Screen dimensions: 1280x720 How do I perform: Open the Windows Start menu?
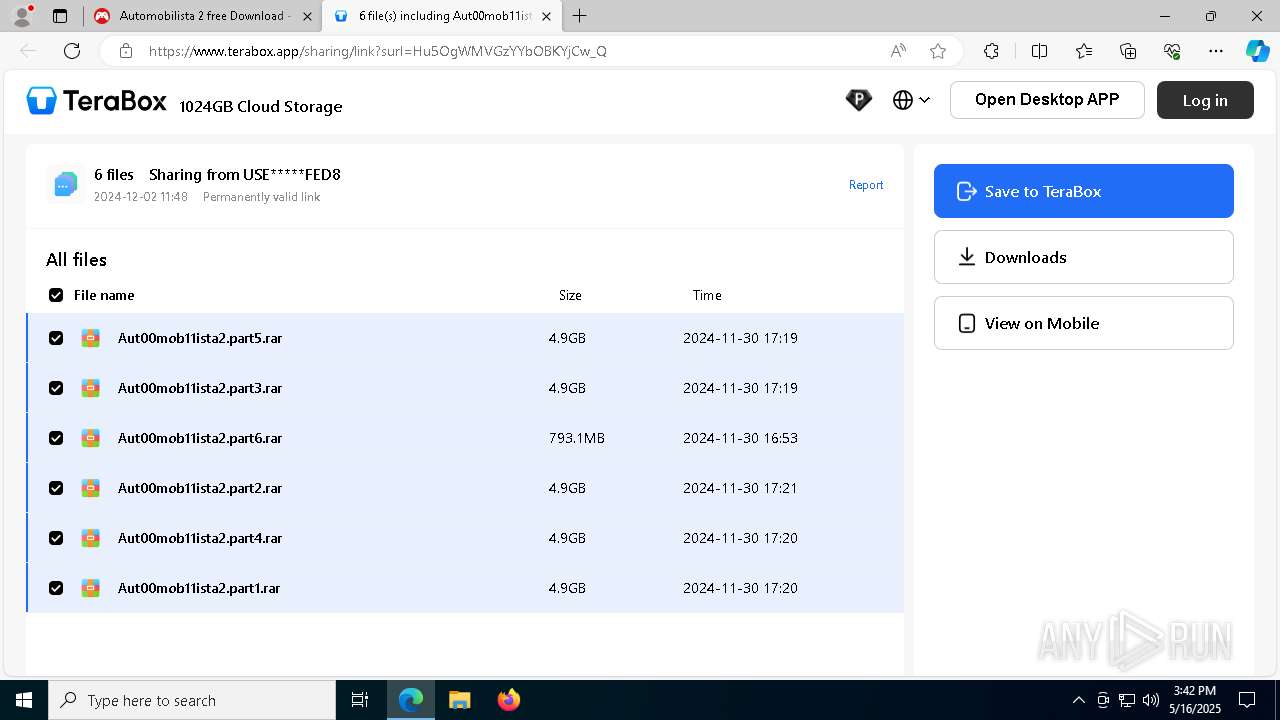click(x=24, y=700)
